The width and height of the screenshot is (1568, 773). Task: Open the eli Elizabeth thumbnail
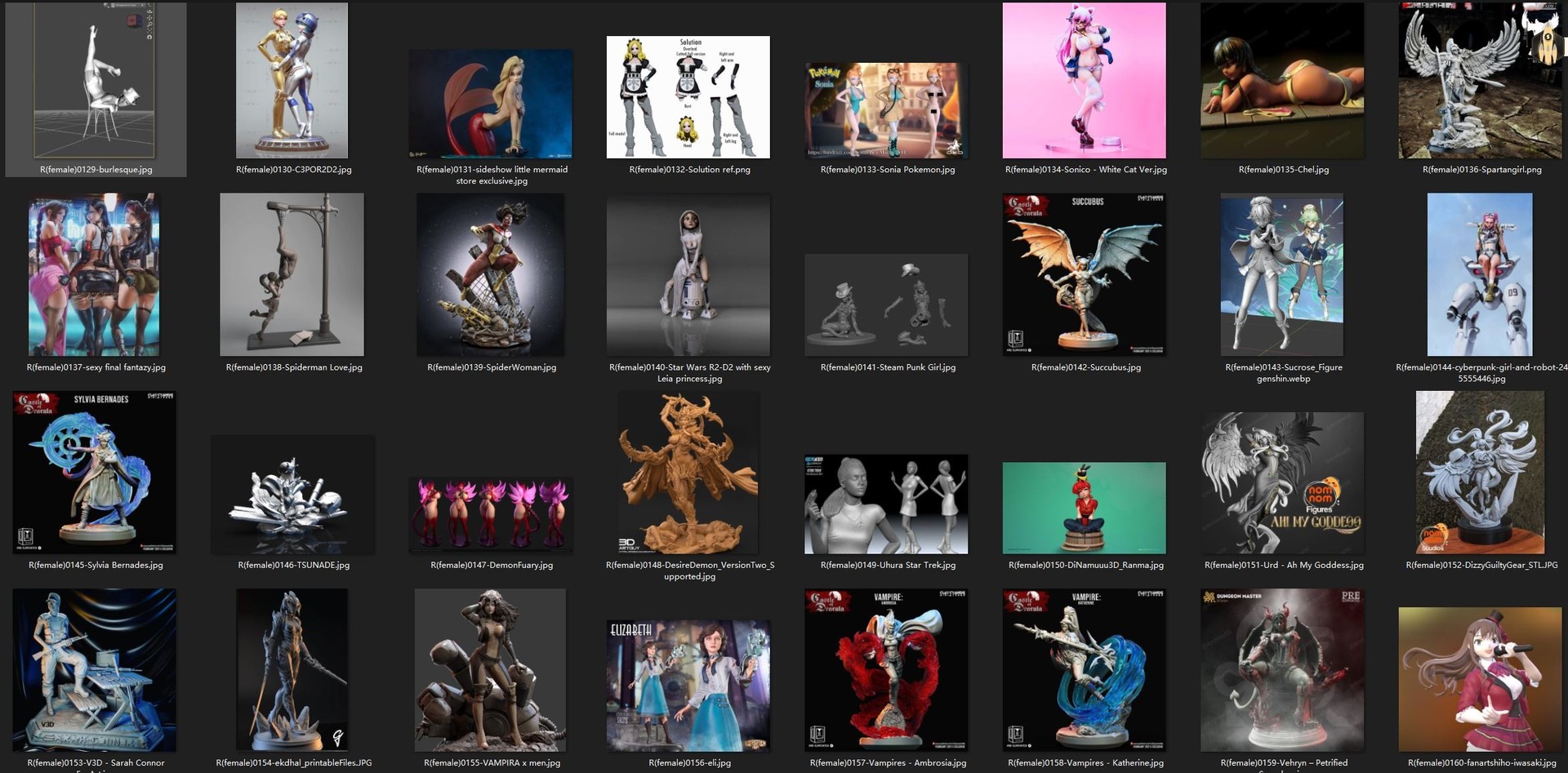688,685
